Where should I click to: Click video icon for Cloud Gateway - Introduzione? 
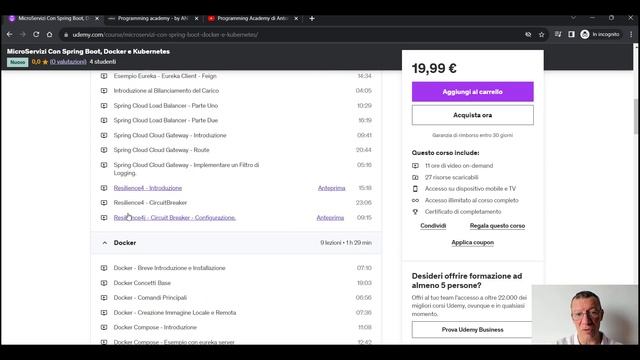pos(104,135)
